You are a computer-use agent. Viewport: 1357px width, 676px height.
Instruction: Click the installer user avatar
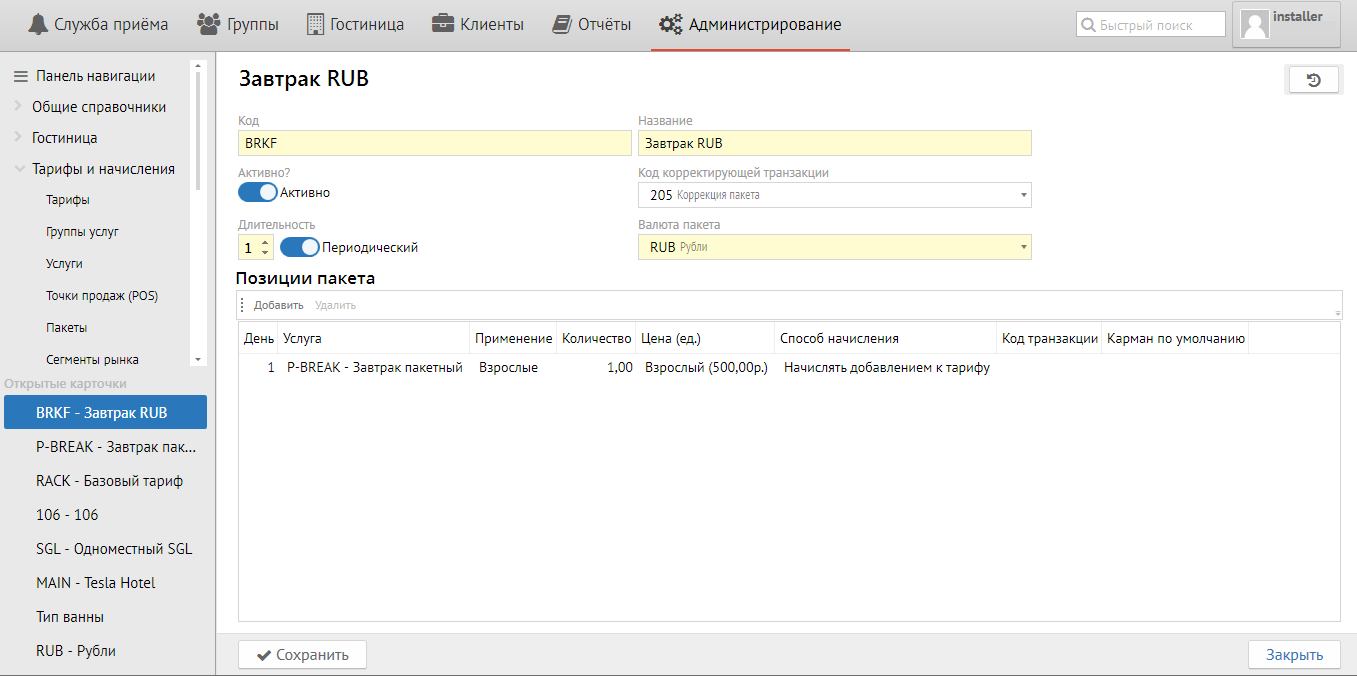coord(1254,24)
